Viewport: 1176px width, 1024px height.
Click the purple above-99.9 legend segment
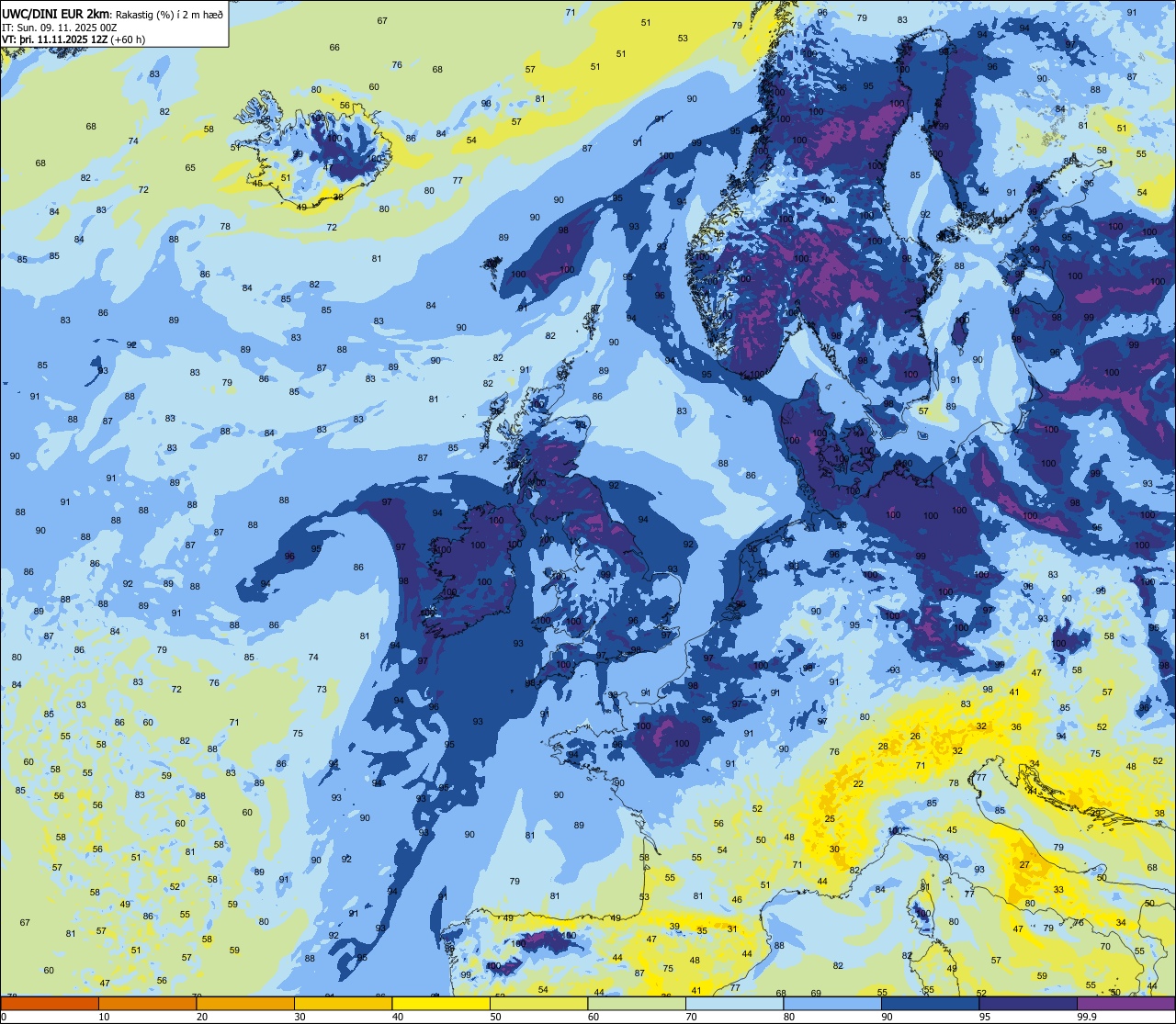[1126, 1004]
